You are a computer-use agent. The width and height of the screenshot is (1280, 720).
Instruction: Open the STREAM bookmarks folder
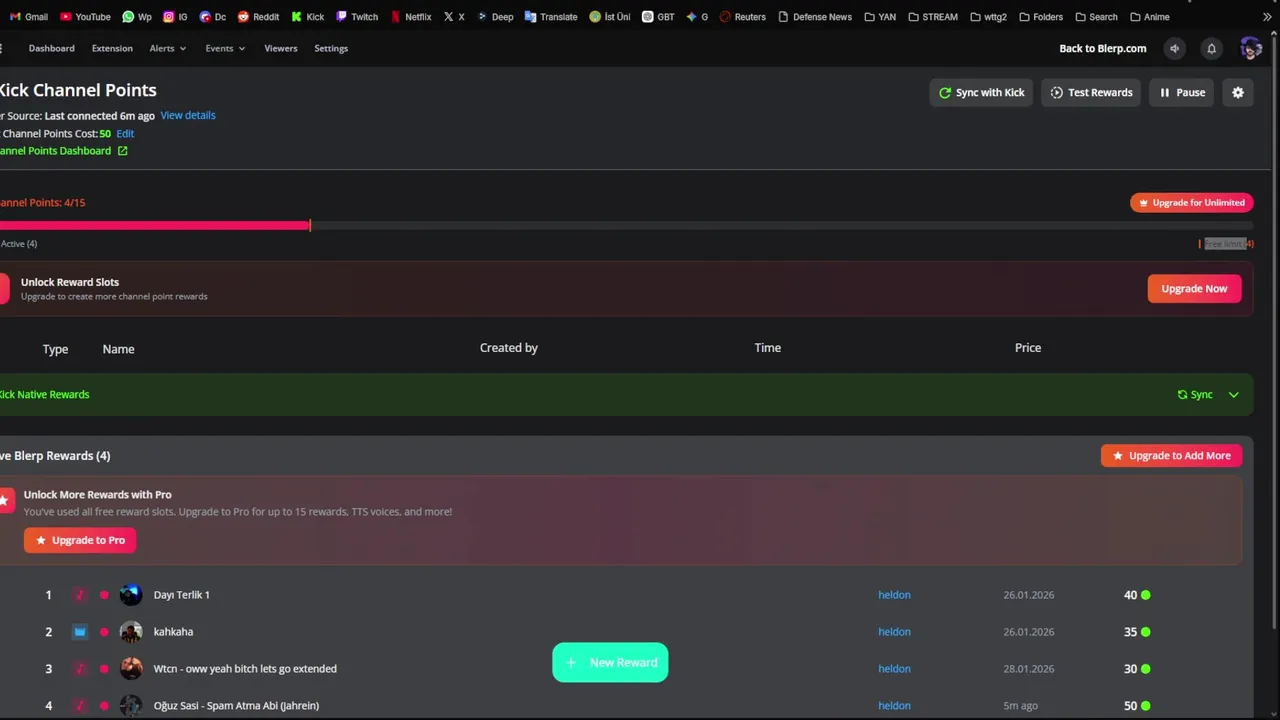point(932,16)
